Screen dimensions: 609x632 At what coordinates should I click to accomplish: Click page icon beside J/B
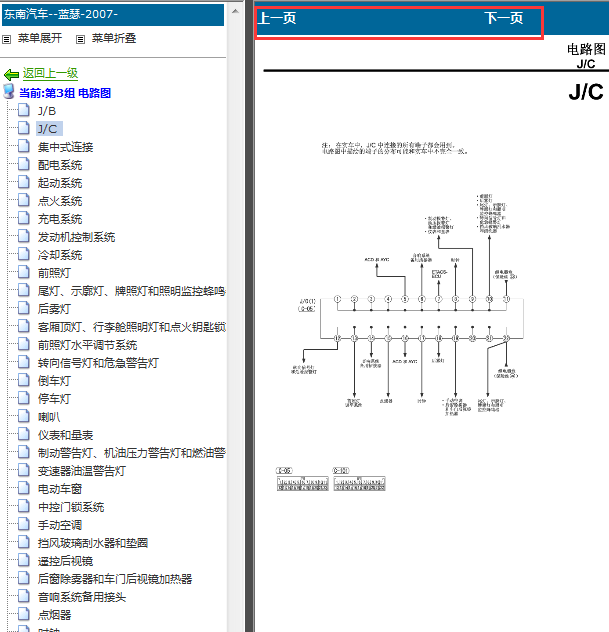click(x=24, y=110)
